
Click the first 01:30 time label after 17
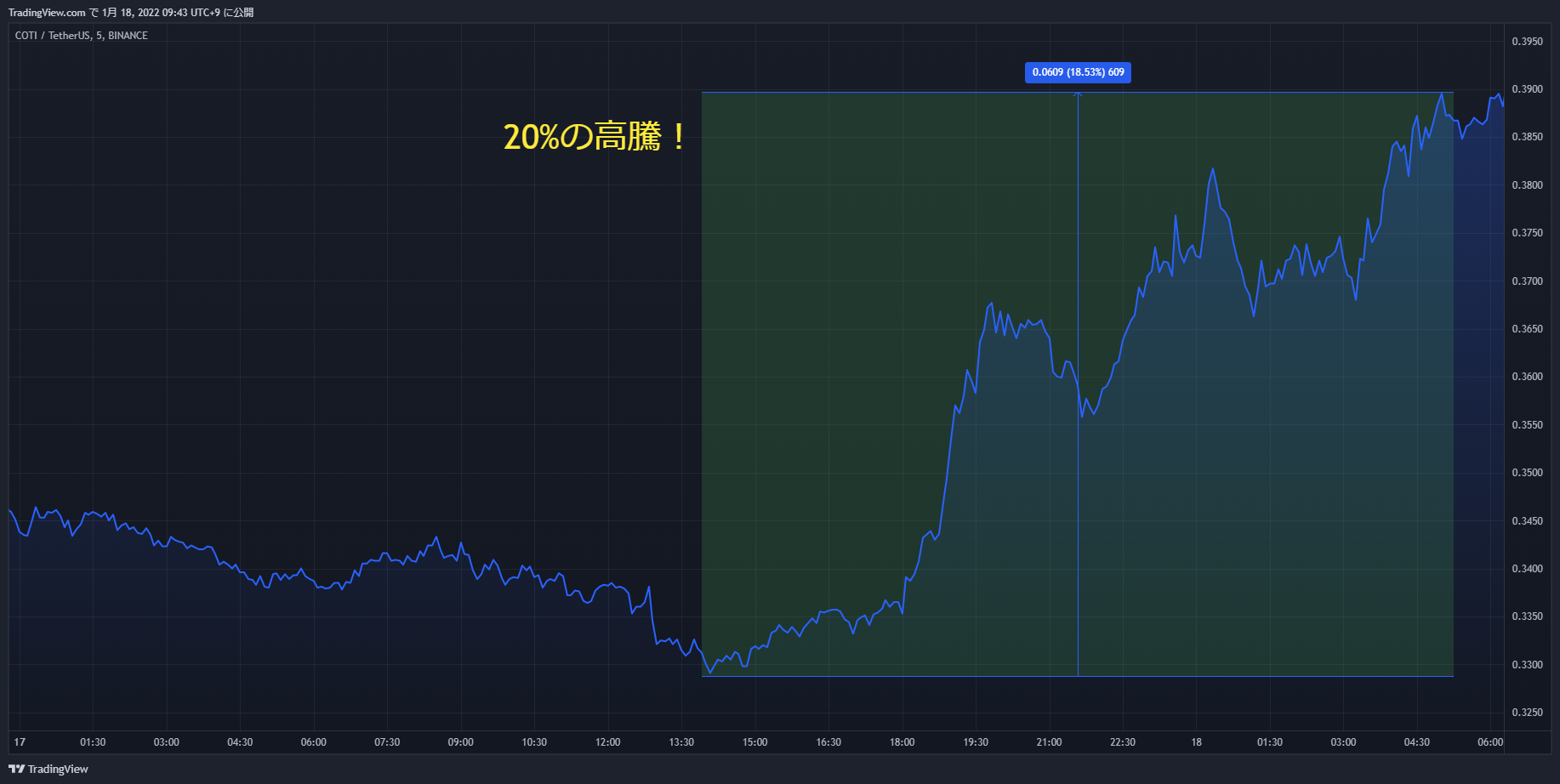(x=93, y=742)
